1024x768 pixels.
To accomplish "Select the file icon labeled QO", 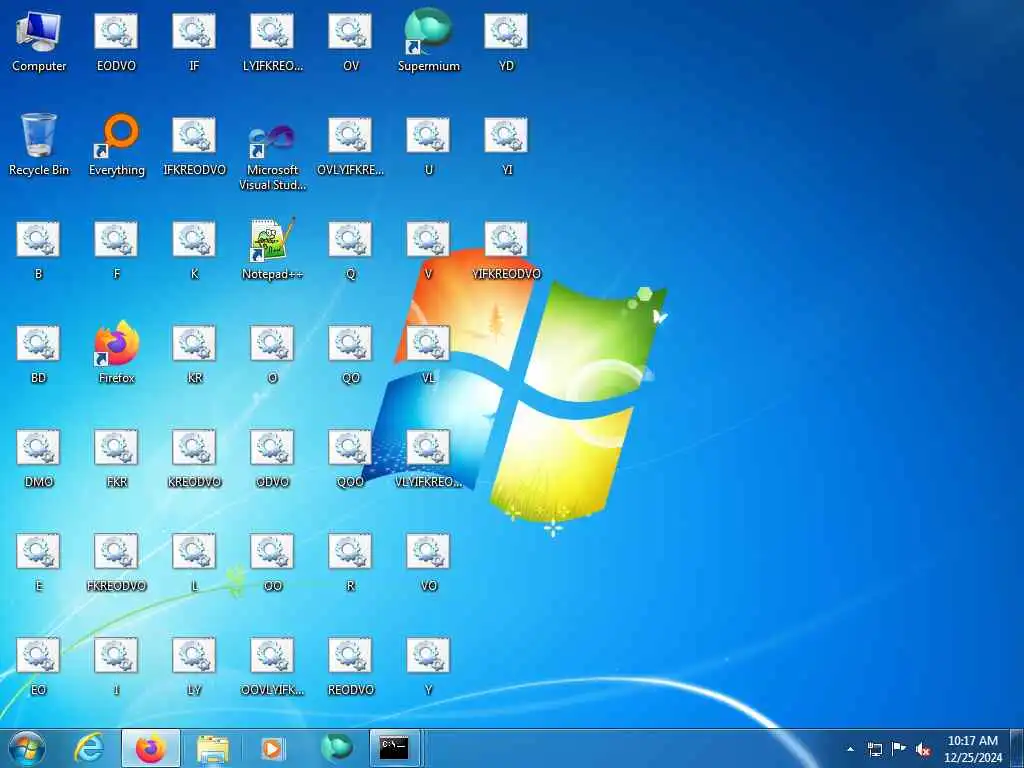I will coord(351,353).
